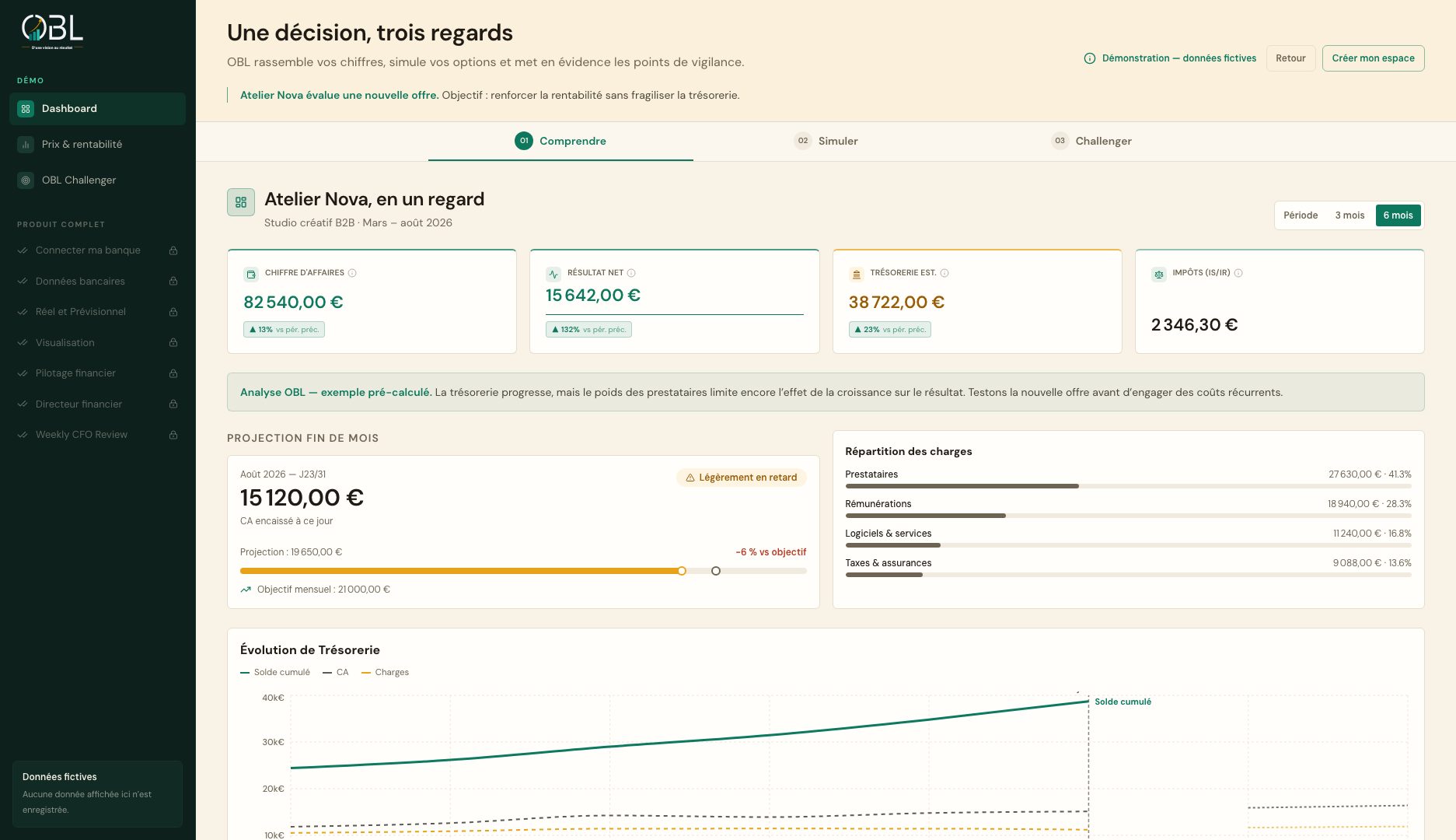Click the Données fictives notice box
Screen dimensions: 1456x840
(97, 793)
